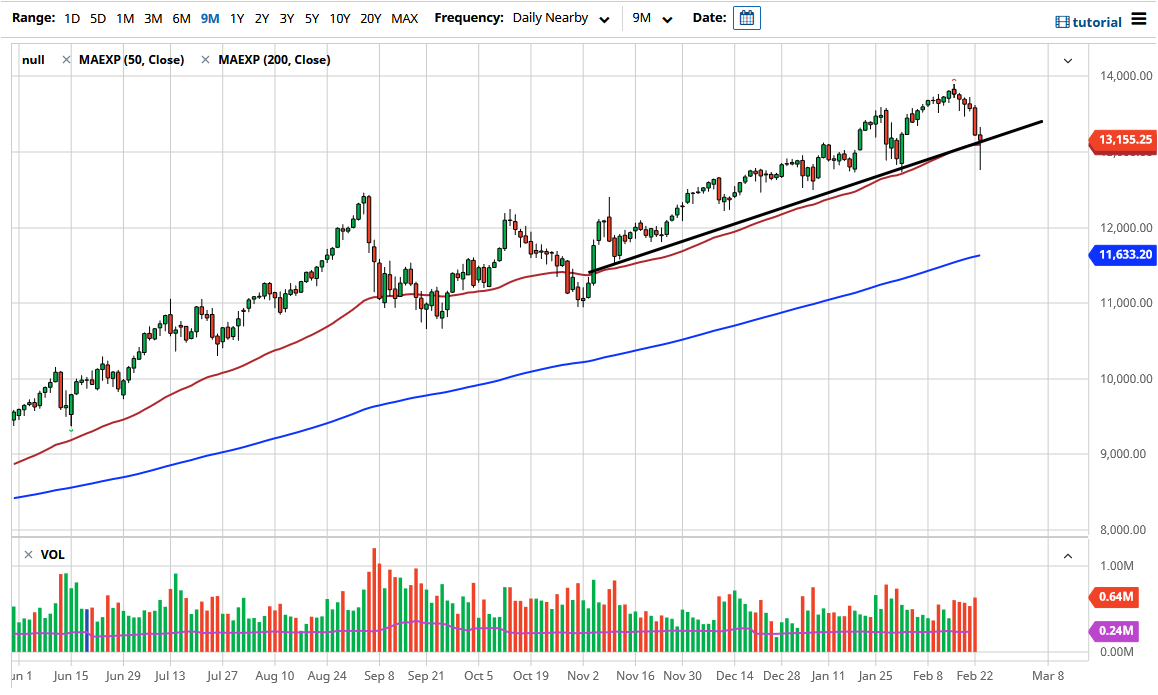Switch range to 1D
The height and width of the screenshot is (695, 1158).
point(71,18)
